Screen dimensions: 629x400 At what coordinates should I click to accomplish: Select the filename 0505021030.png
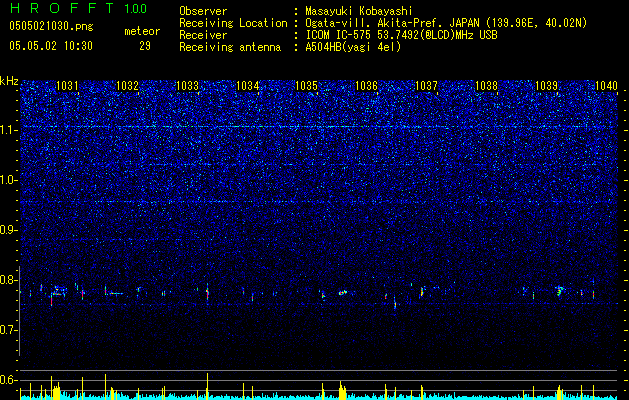[51, 26]
